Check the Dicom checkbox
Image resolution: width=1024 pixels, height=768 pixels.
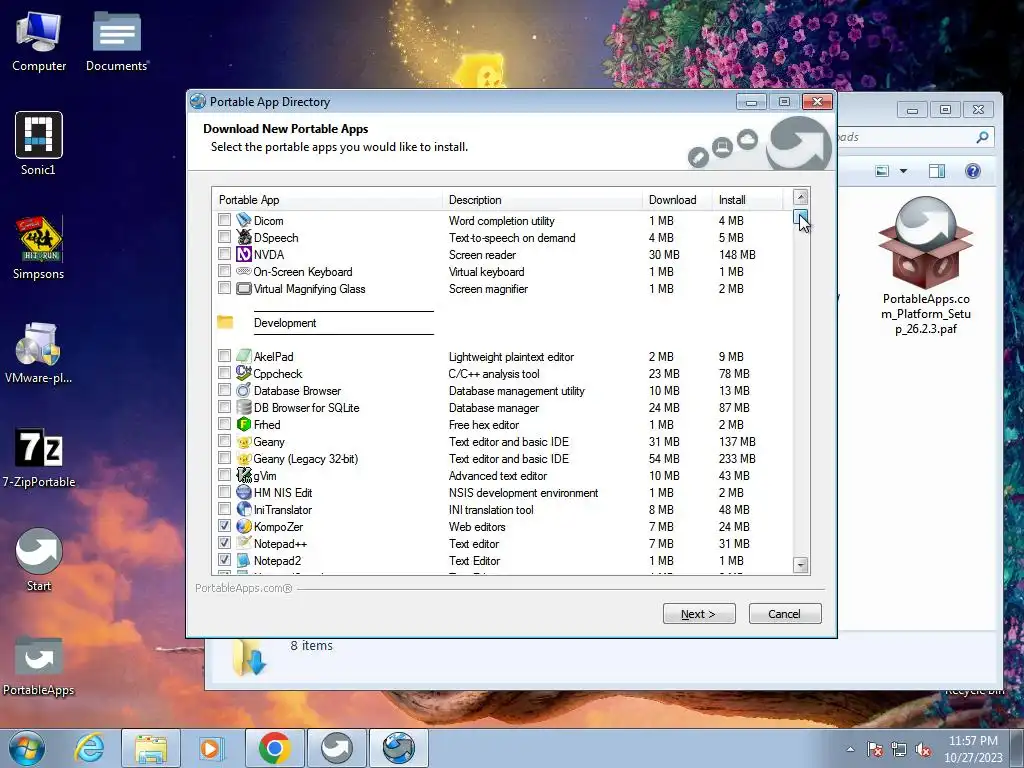(224, 219)
